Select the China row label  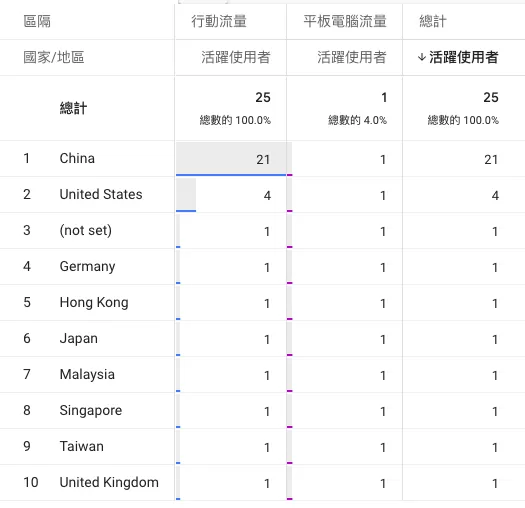coord(77,158)
